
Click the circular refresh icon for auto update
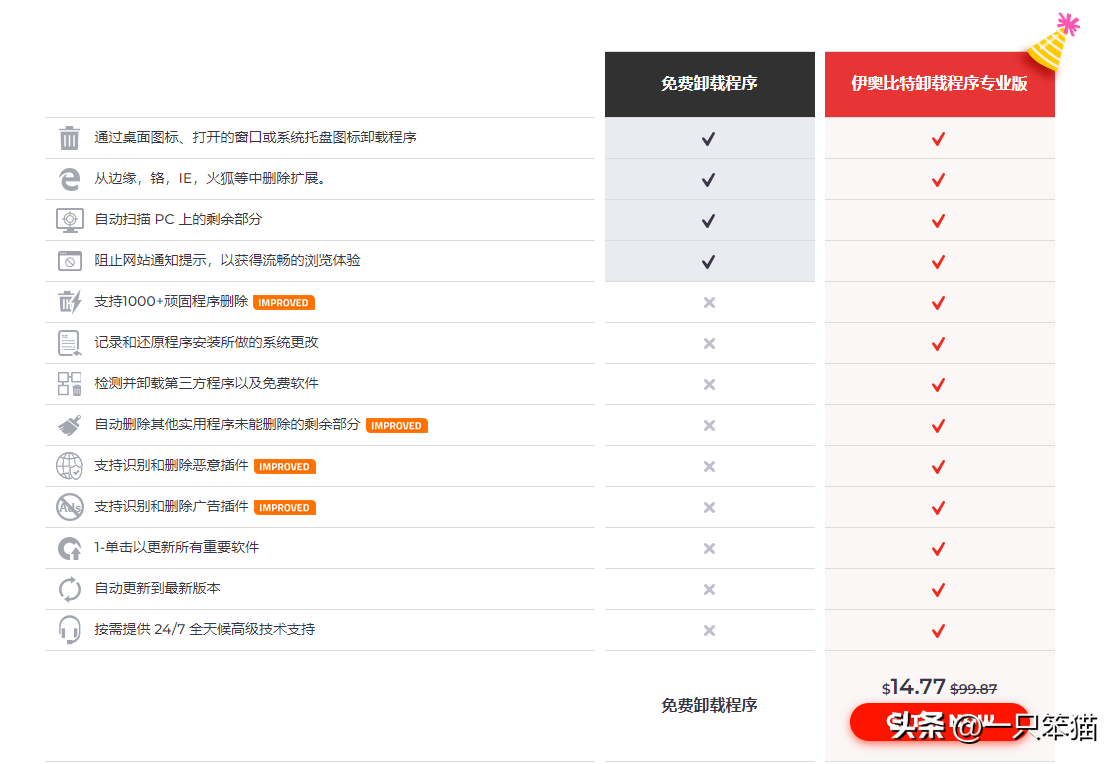(69, 589)
